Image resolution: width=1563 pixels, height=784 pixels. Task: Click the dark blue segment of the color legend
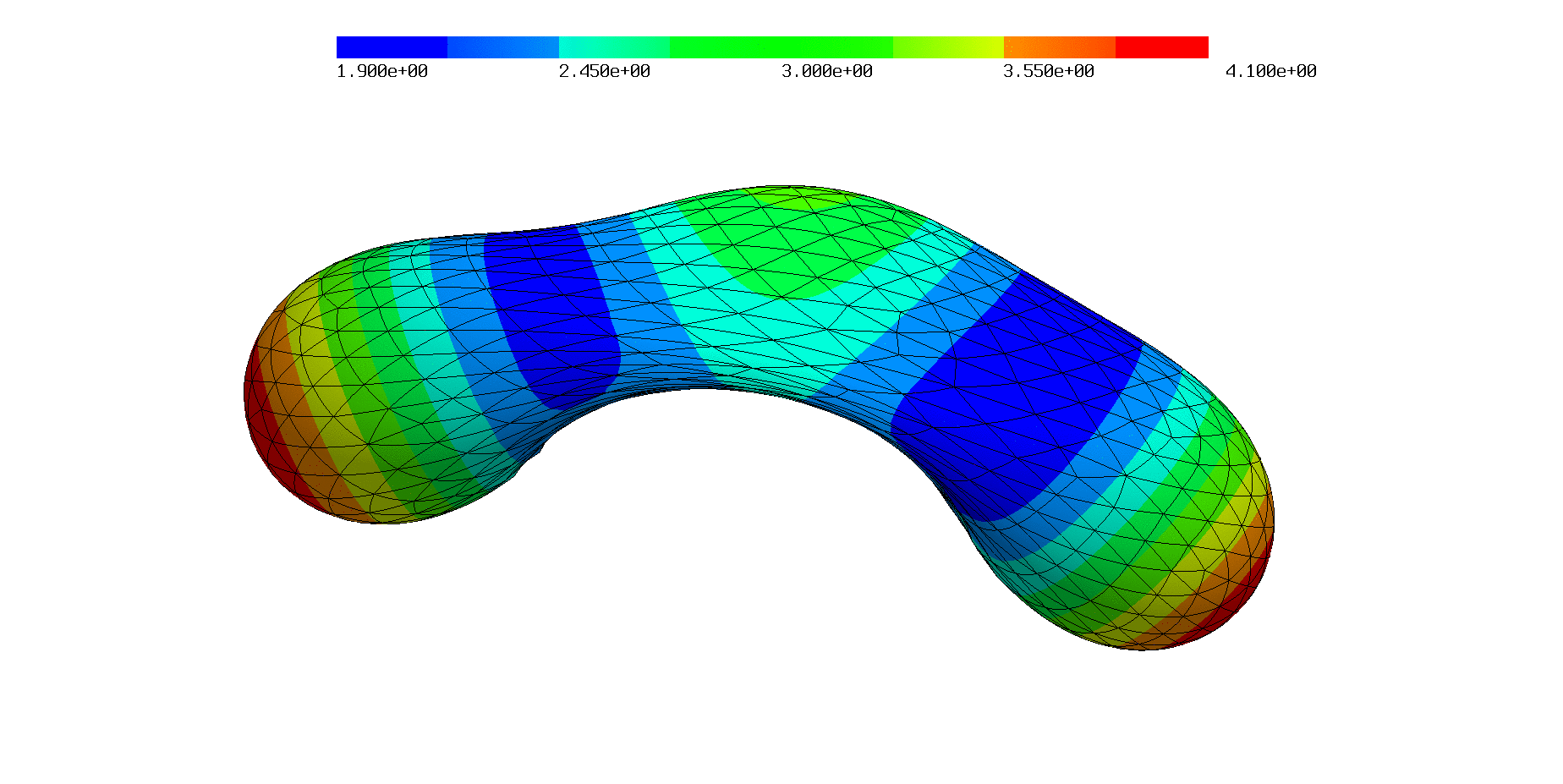pyautogui.click(x=392, y=47)
